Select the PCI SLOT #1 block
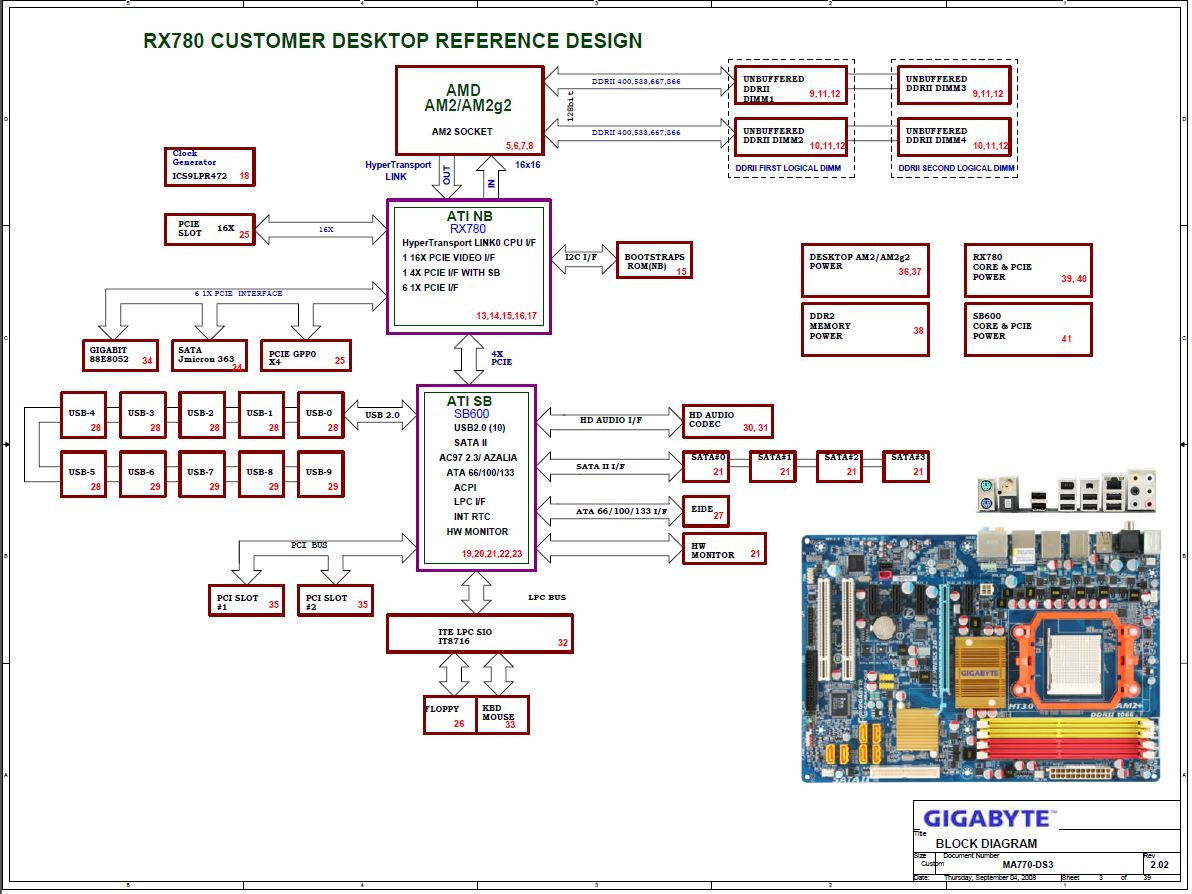 click(246, 600)
